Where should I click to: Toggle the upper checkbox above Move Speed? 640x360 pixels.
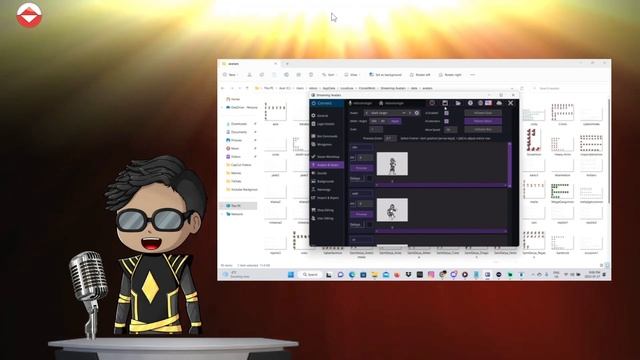[x=446, y=113]
